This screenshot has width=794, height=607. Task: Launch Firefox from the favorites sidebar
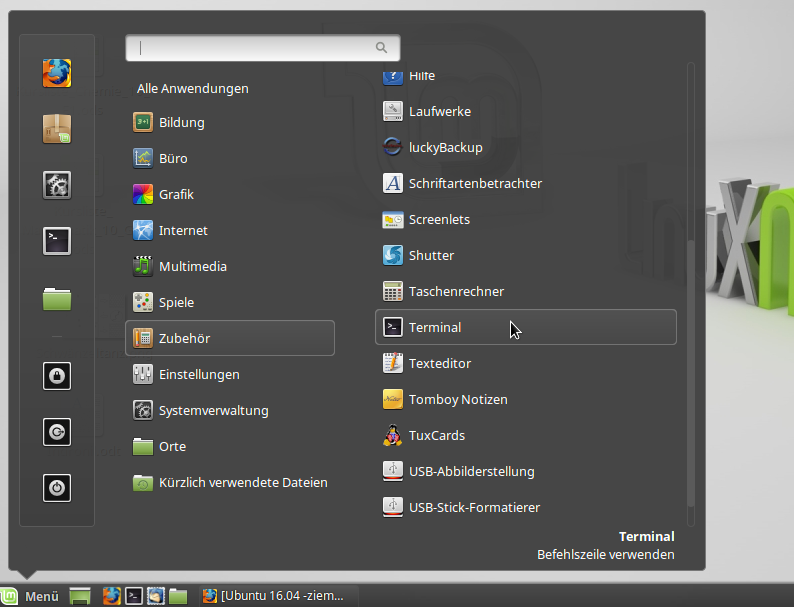(x=57, y=73)
